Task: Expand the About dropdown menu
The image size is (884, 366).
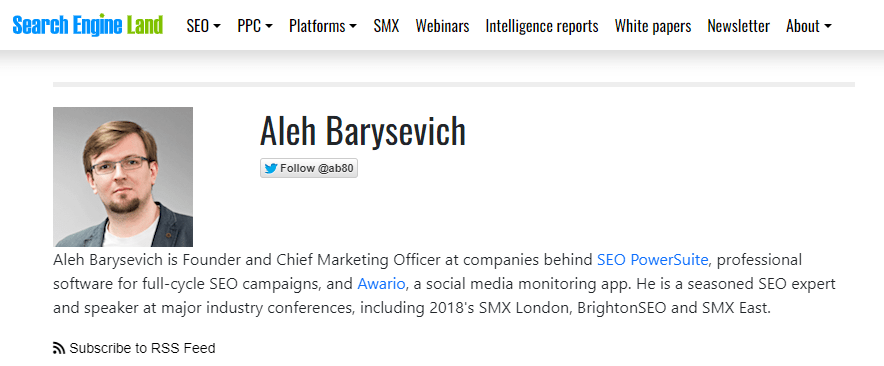Action: (809, 26)
